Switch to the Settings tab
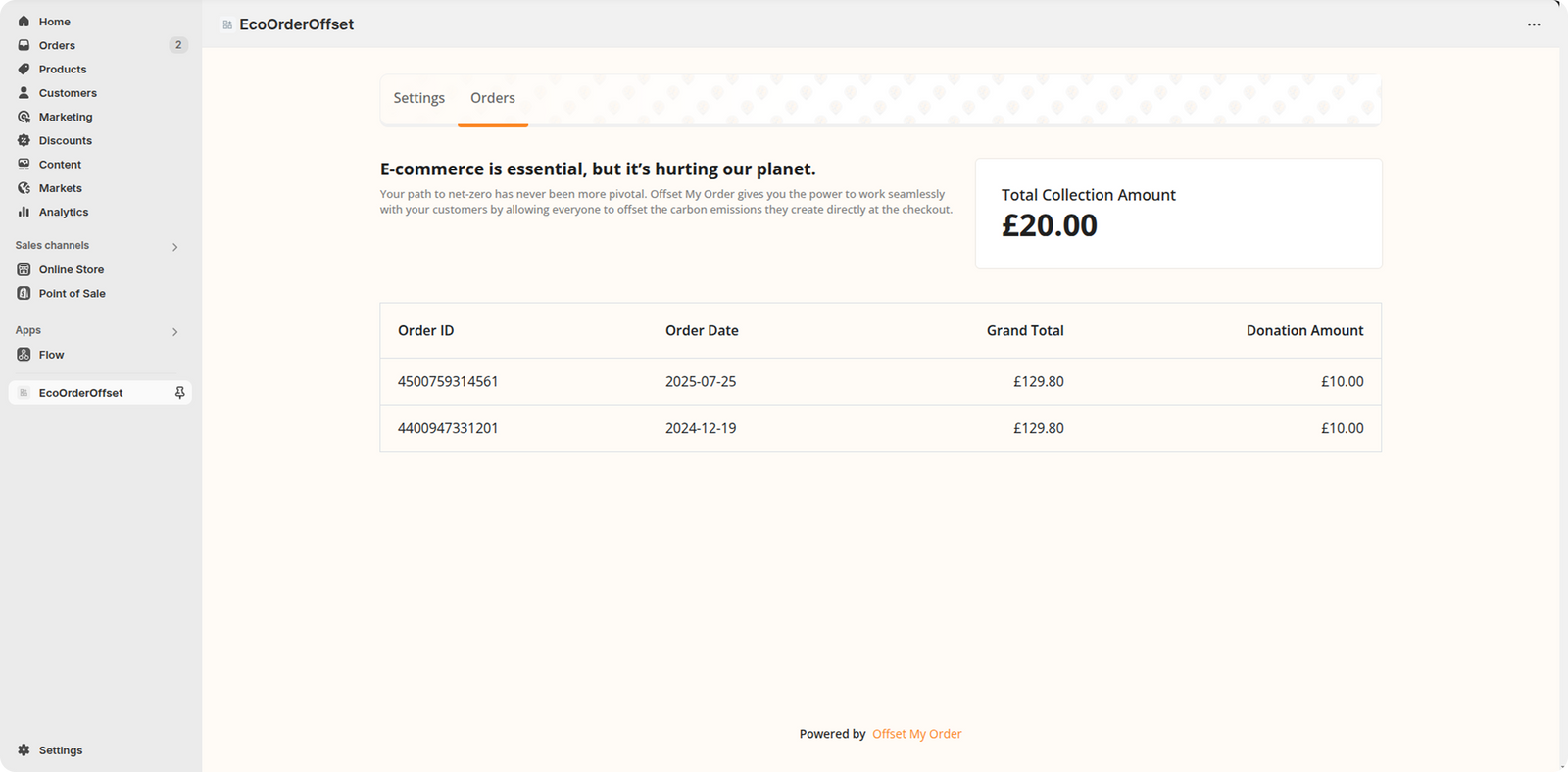Screen dimensions: 1568x772 tap(418, 98)
